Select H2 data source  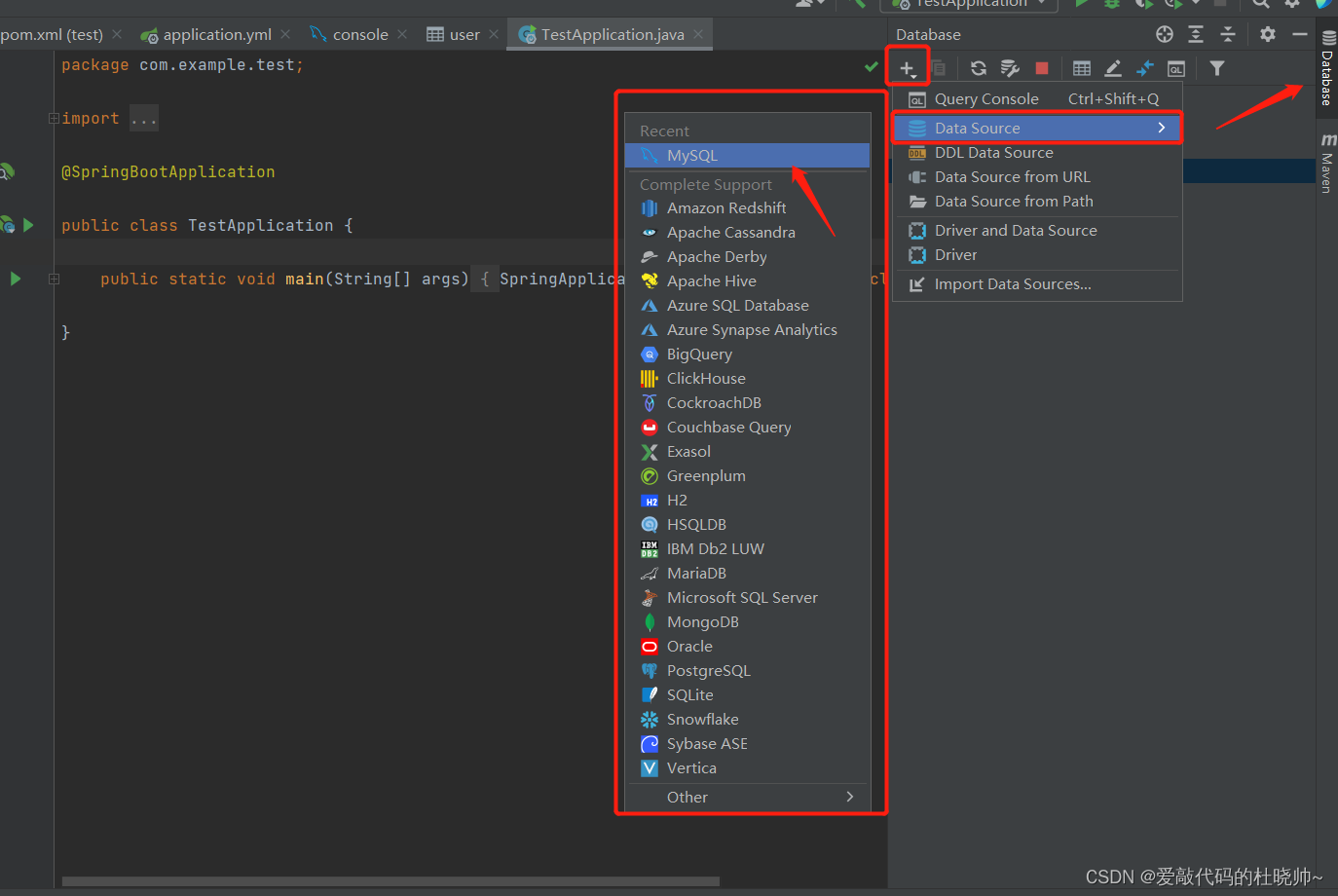[747, 501]
